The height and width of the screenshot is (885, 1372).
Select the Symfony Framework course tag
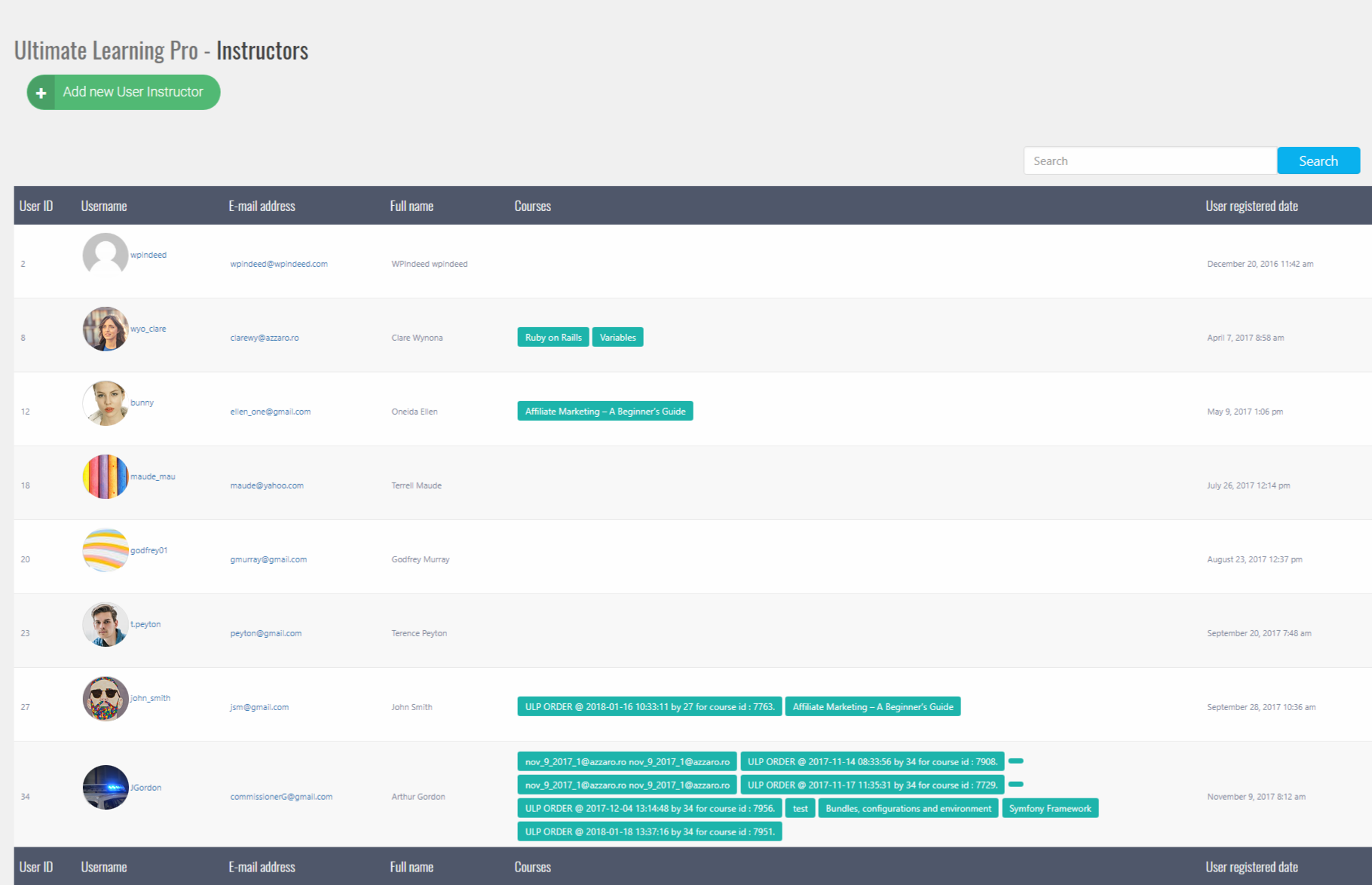click(x=1050, y=809)
